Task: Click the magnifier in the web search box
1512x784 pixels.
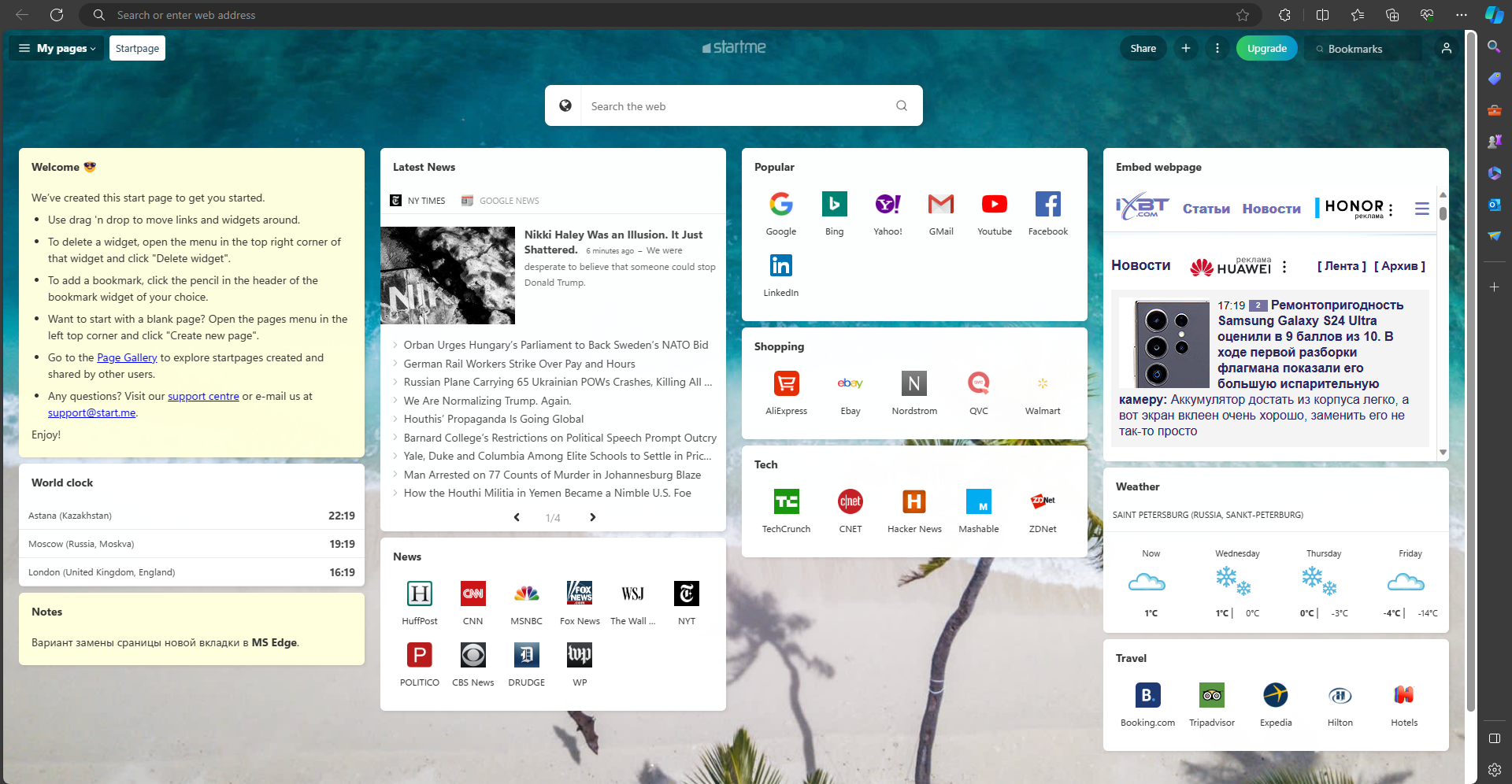Action: coord(902,105)
